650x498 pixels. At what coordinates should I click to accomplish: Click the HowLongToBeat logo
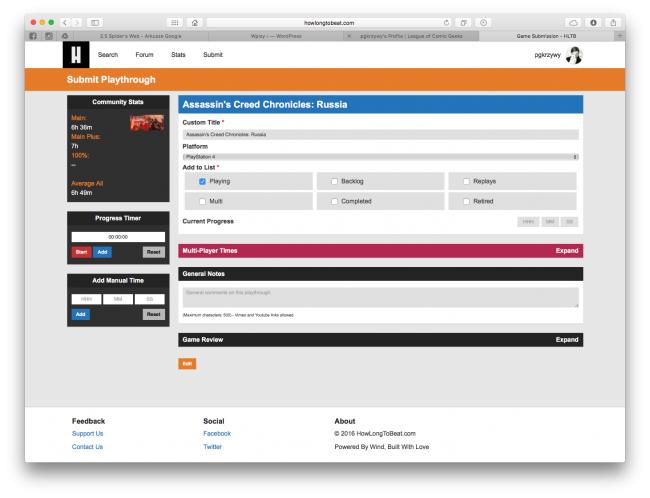tap(76, 55)
